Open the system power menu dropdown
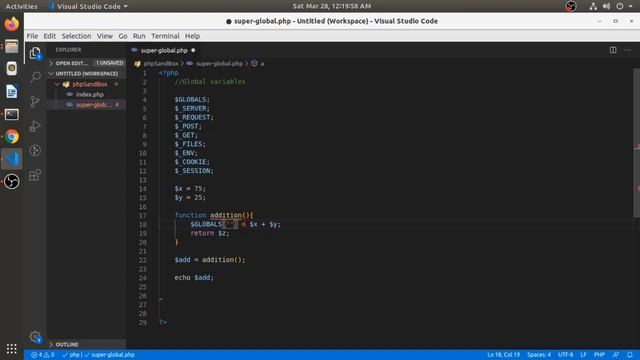 coord(624,6)
